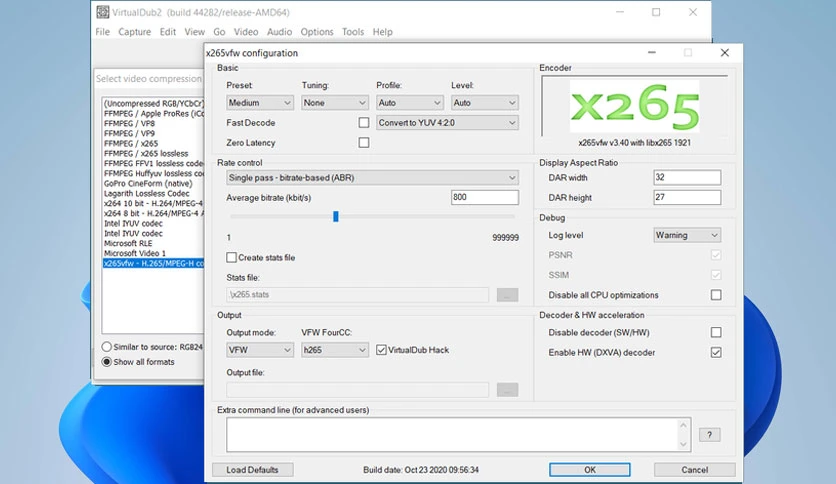836x484 pixels.
Task: Open Rate control Single pass ABR dropdown
Action: click(372, 178)
